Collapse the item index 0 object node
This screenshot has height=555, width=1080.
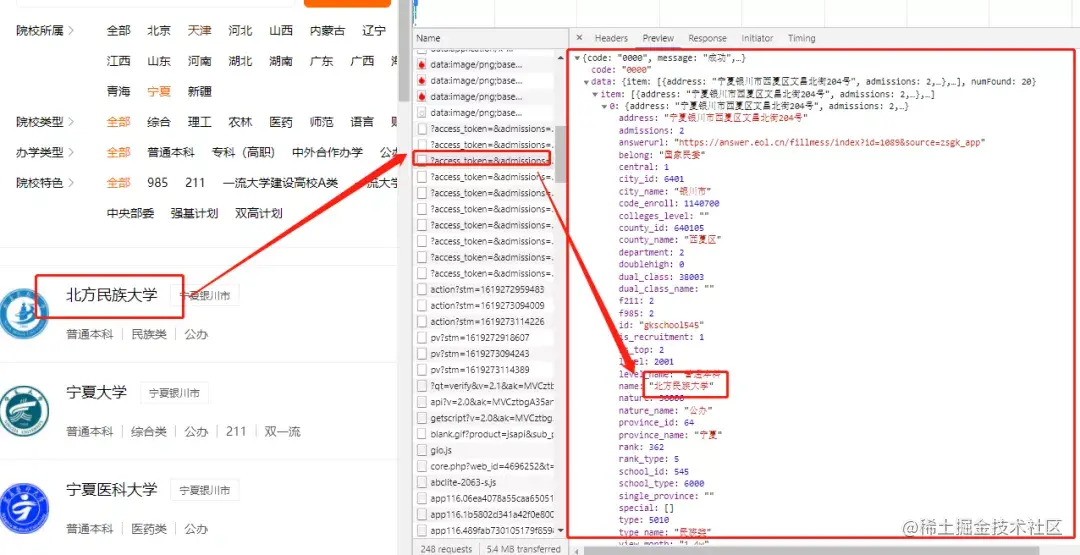click(605, 107)
